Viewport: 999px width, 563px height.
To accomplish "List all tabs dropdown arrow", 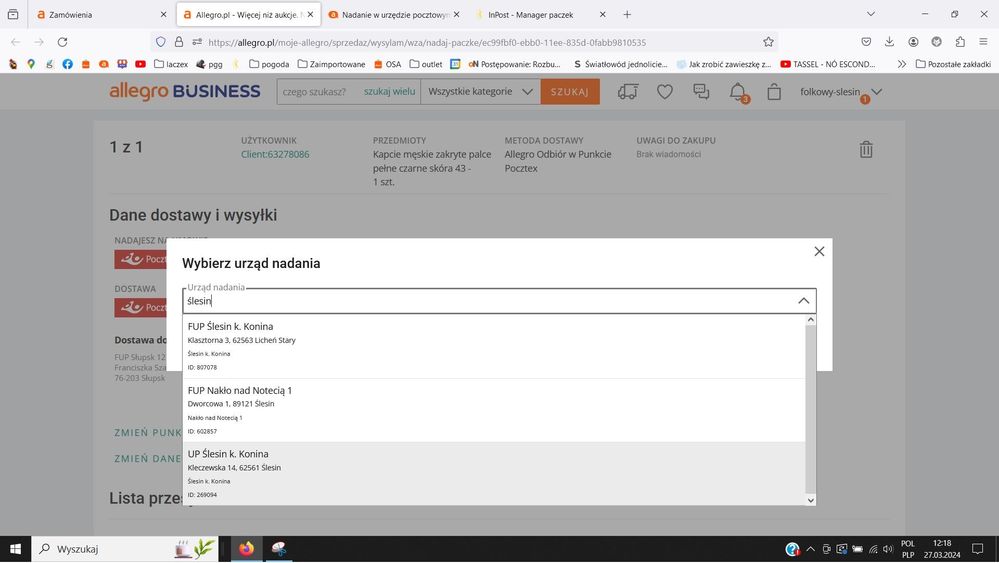I will pos(871,14).
